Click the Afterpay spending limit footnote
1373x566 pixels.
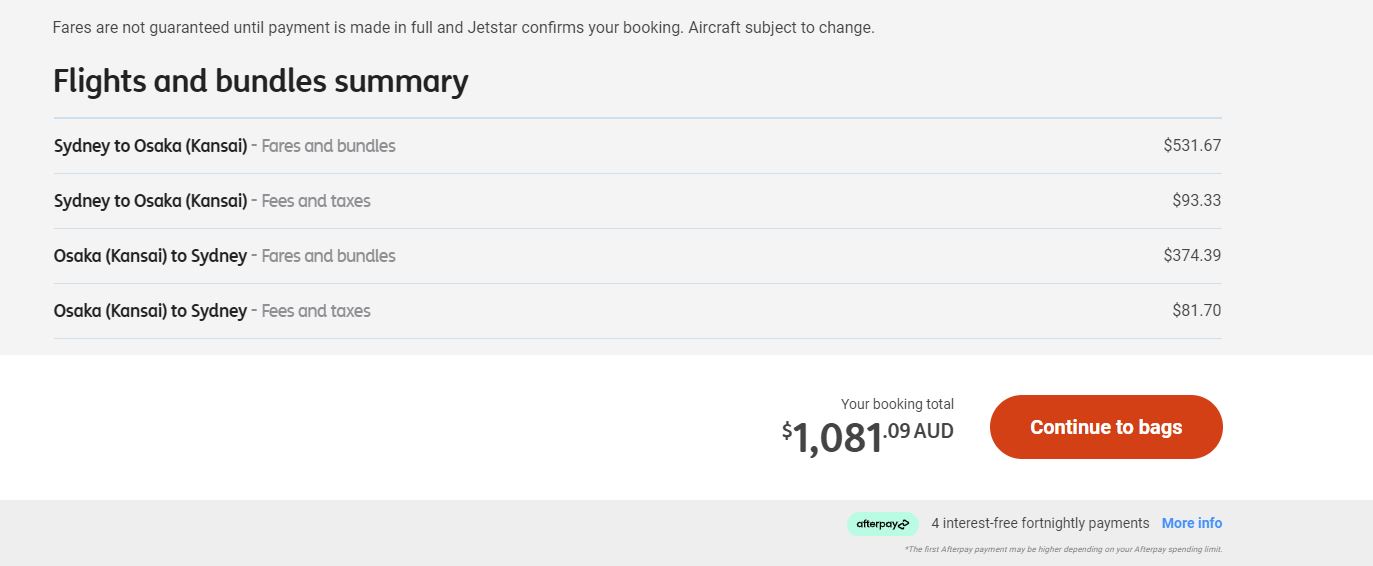click(x=1063, y=549)
